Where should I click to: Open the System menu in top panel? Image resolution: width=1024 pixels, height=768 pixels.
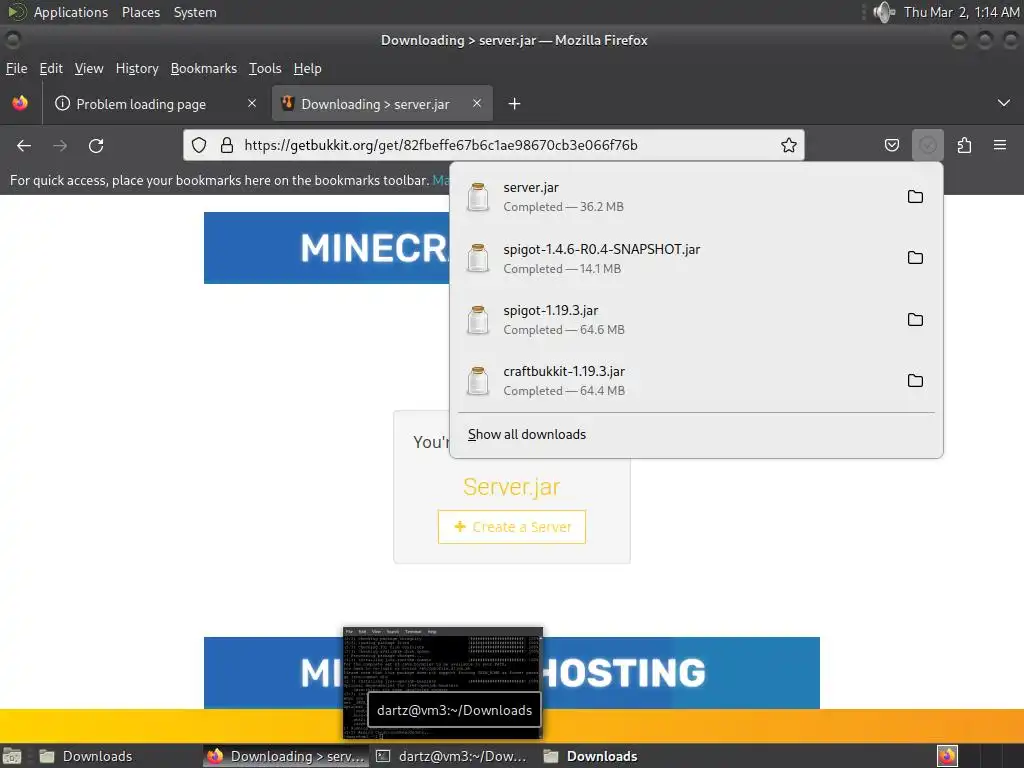tap(195, 12)
